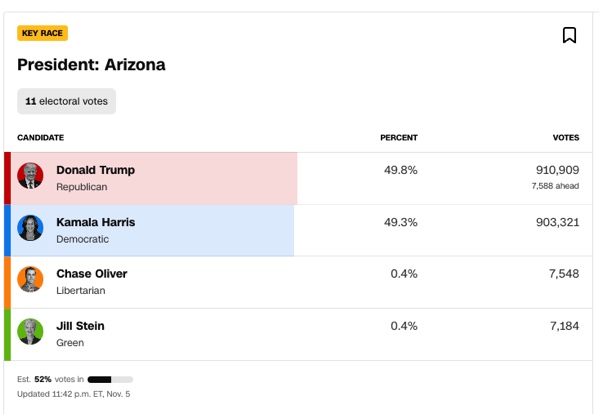The width and height of the screenshot is (599, 414).
Task: Select the Donald Trump candidate name
Action: point(96,170)
